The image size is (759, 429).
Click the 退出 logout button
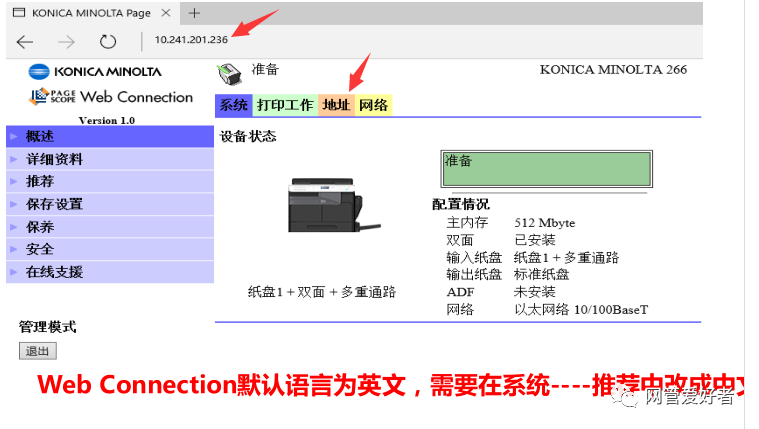point(38,351)
